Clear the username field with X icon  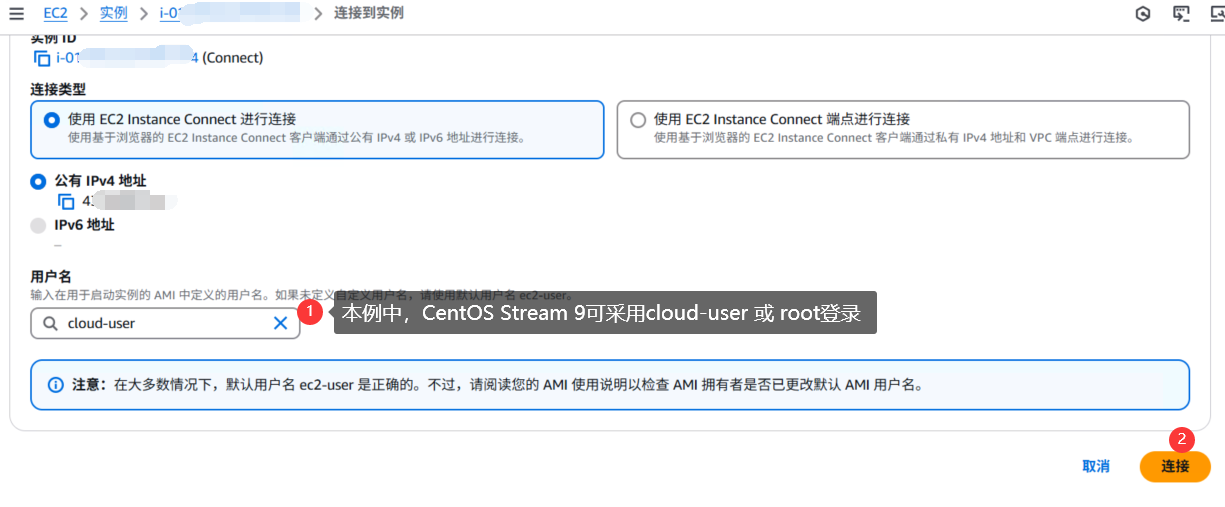tap(281, 323)
